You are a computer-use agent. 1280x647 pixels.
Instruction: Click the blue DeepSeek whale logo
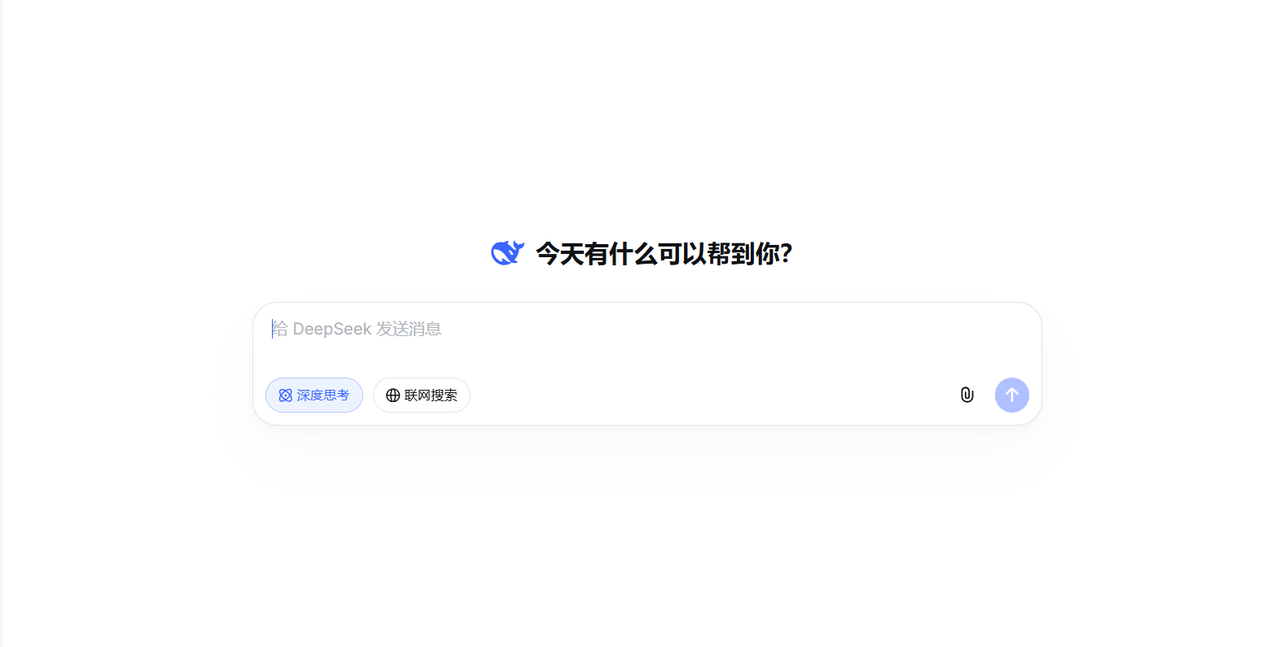[x=508, y=253]
